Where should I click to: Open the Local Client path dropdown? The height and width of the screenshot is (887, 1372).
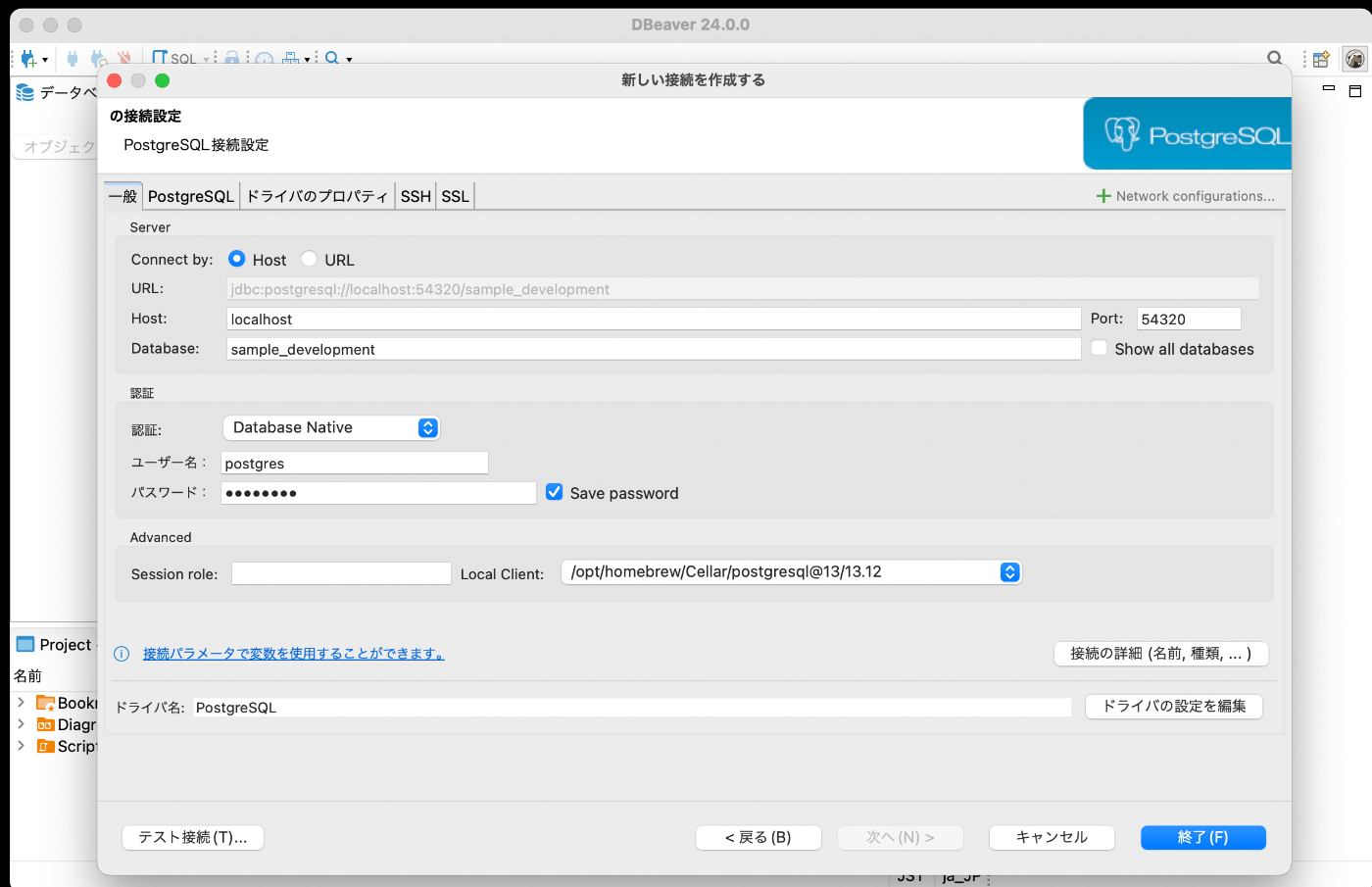pyautogui.click(x=792, y=571)
